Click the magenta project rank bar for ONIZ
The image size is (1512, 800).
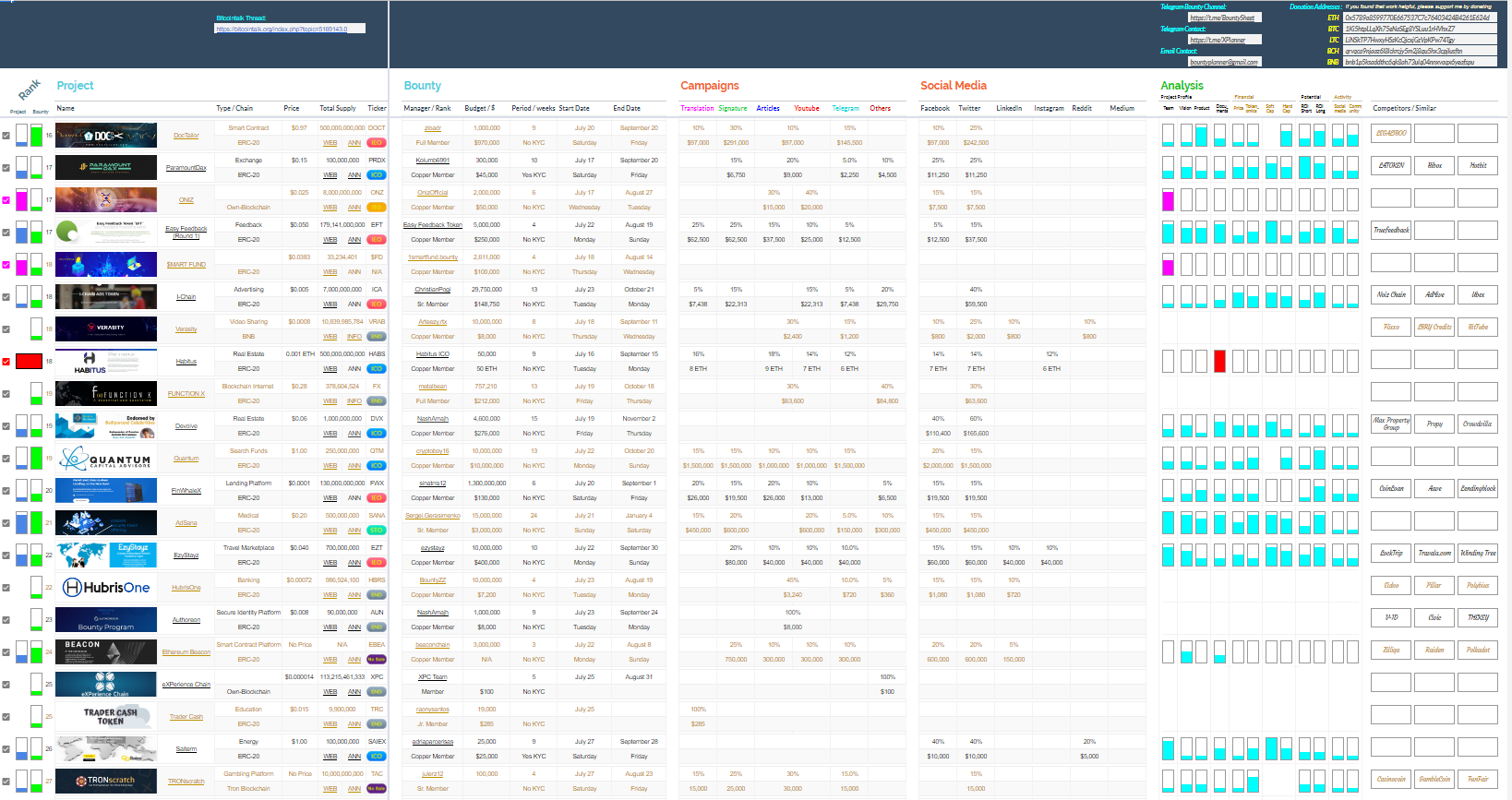(22, 200)
